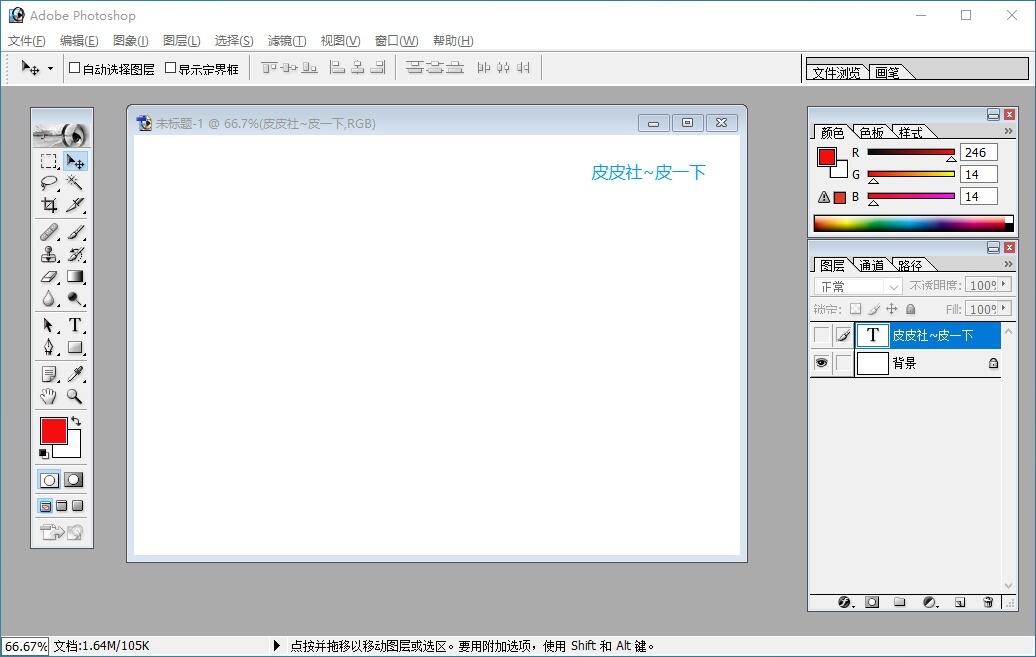Select the Path Selection tool
The width and height of the screenshot is (1036, 657).
click(x=48, y=325)
